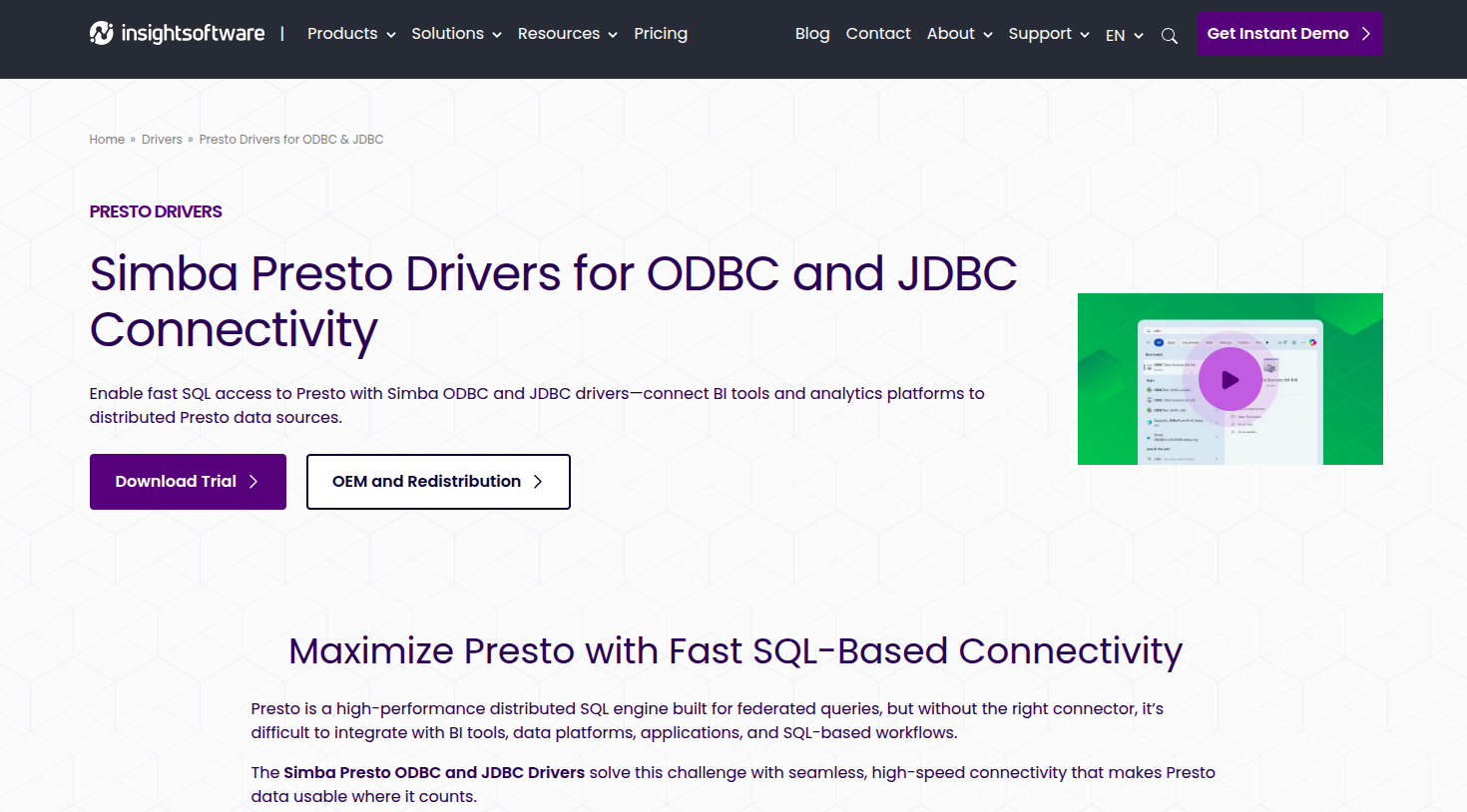Expand the Solutions dropdown menu
This screenshot has height=812, width=1467.
456,34
